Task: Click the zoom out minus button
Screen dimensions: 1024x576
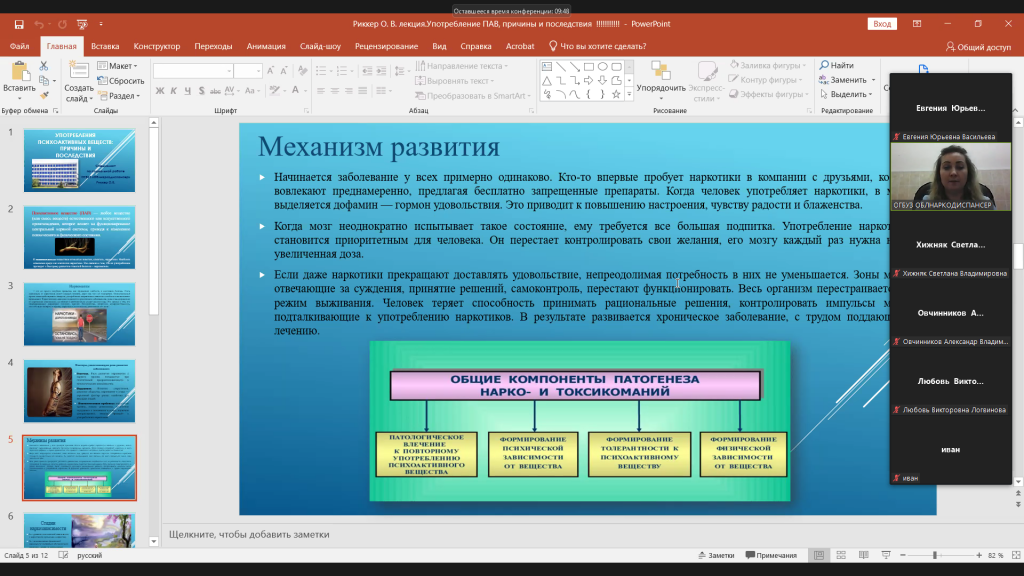Action: click(903, 555)
